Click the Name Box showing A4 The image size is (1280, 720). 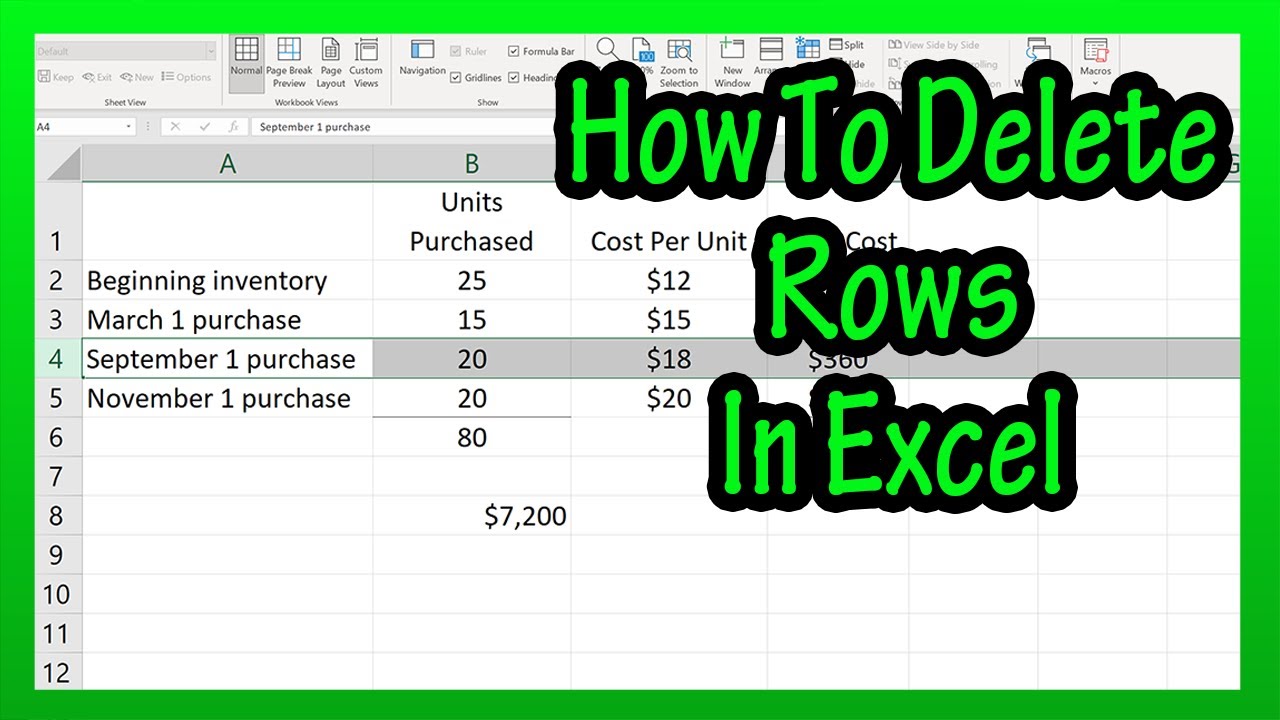79,127
